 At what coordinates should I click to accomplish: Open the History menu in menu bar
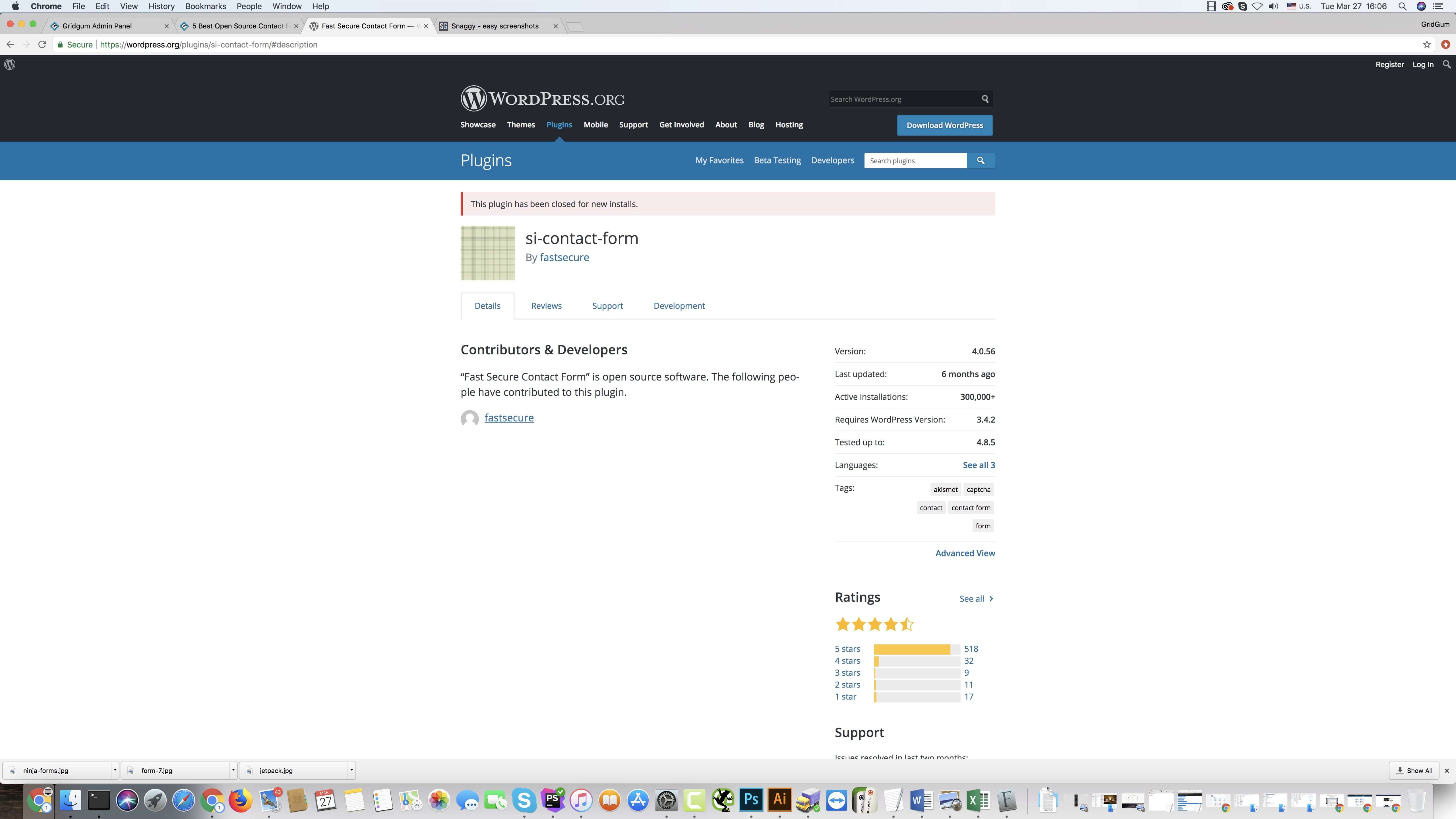(x=161, y=6)
